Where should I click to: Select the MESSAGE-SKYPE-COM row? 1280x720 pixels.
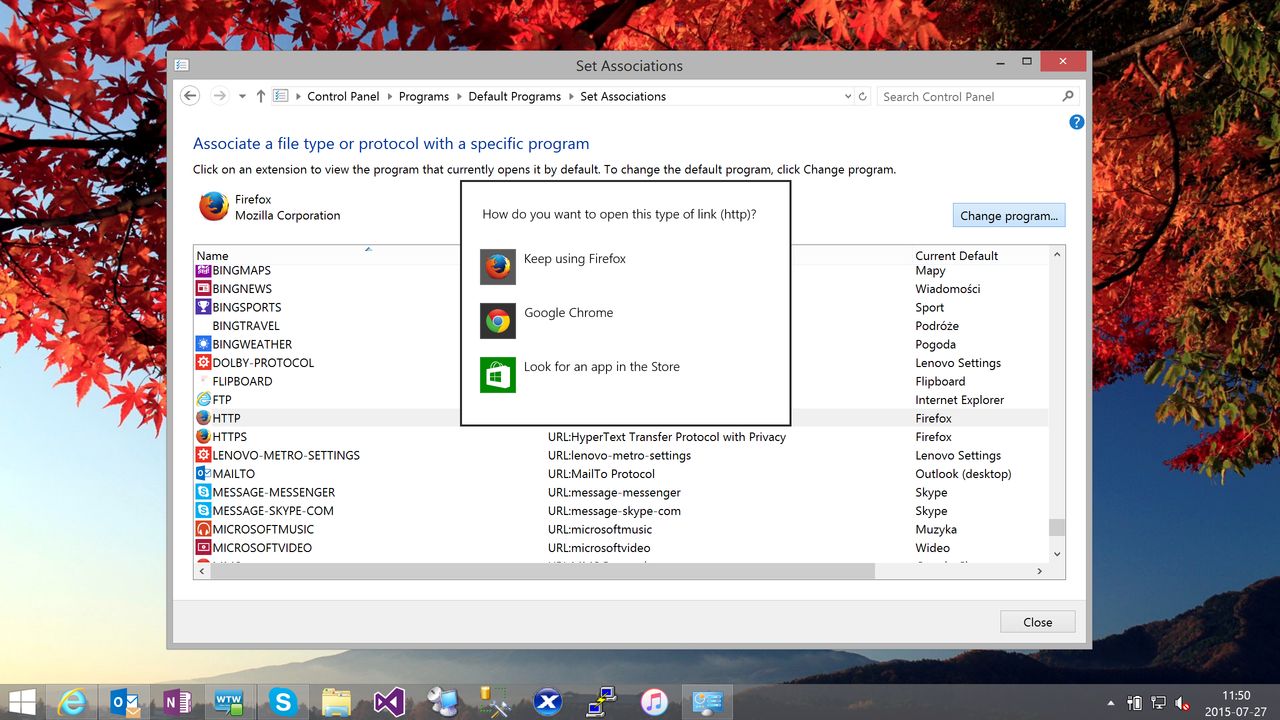click(x=621, y=511)
